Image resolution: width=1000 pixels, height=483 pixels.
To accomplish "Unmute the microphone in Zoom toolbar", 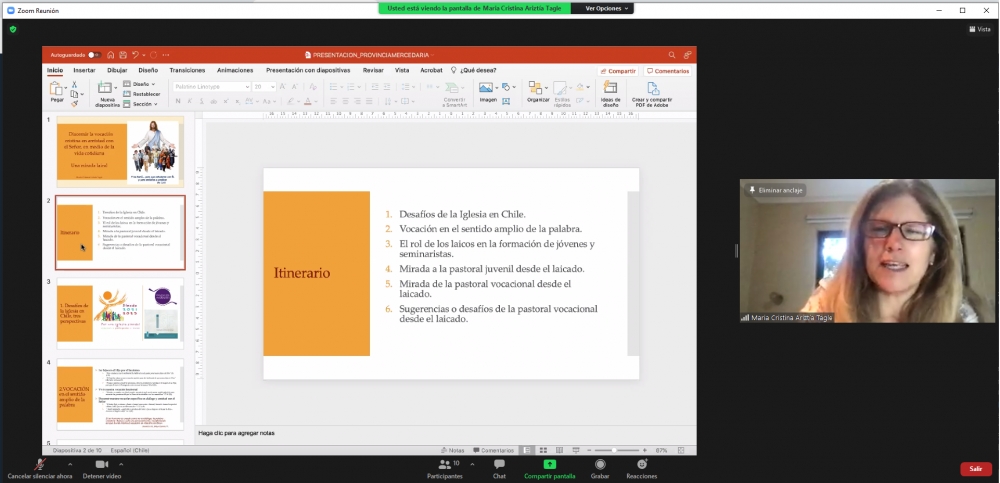I will [40, 465].
